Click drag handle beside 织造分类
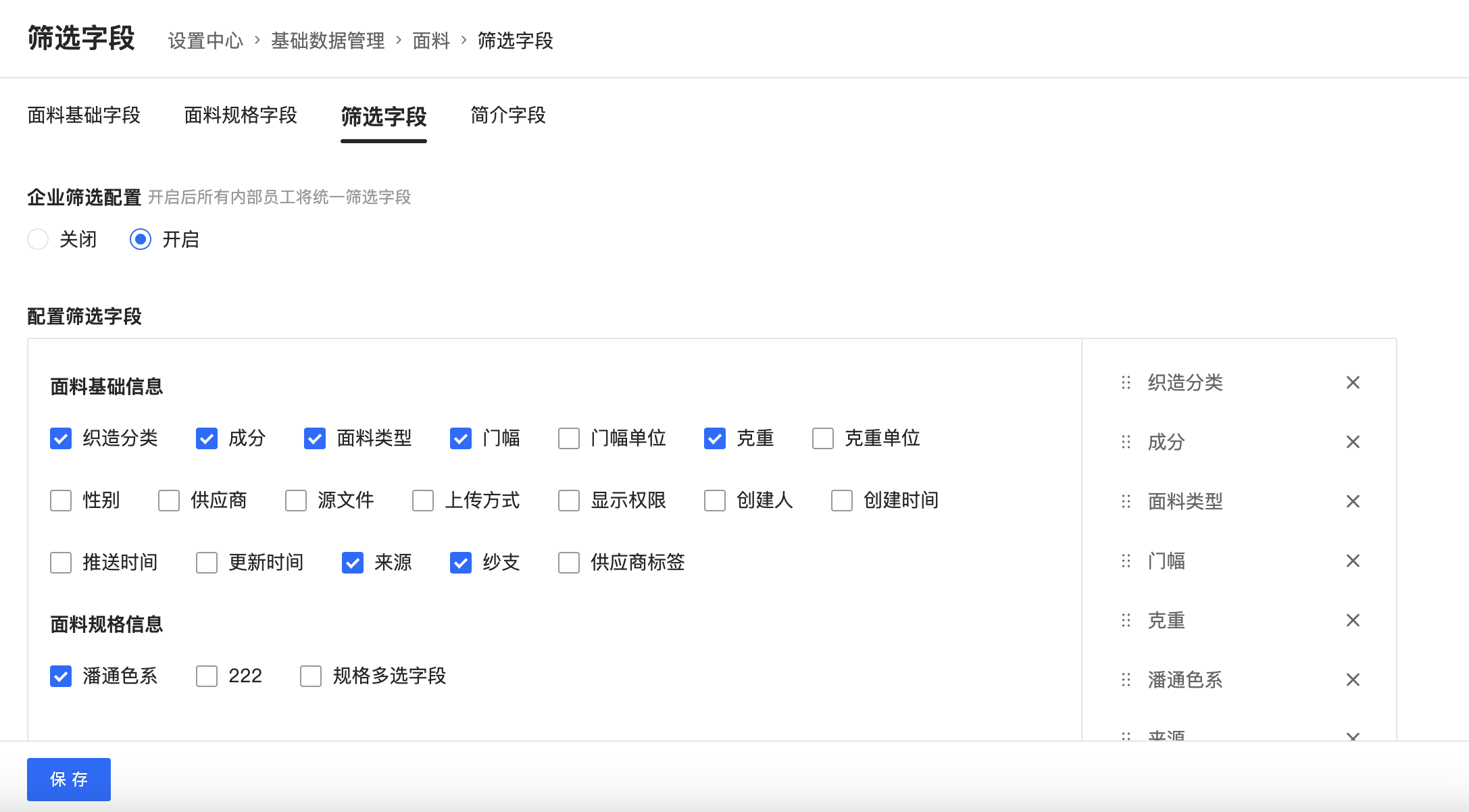Image resolution: width=1469 pixels, height=812 pixels. [x=1126, y=382]
